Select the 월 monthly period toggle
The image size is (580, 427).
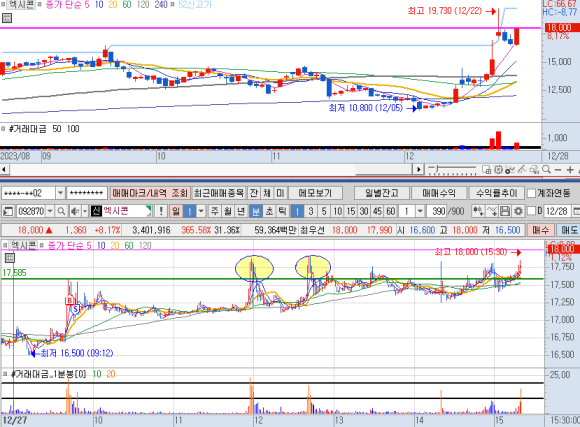pyautogui.click(x=227, y=211)
